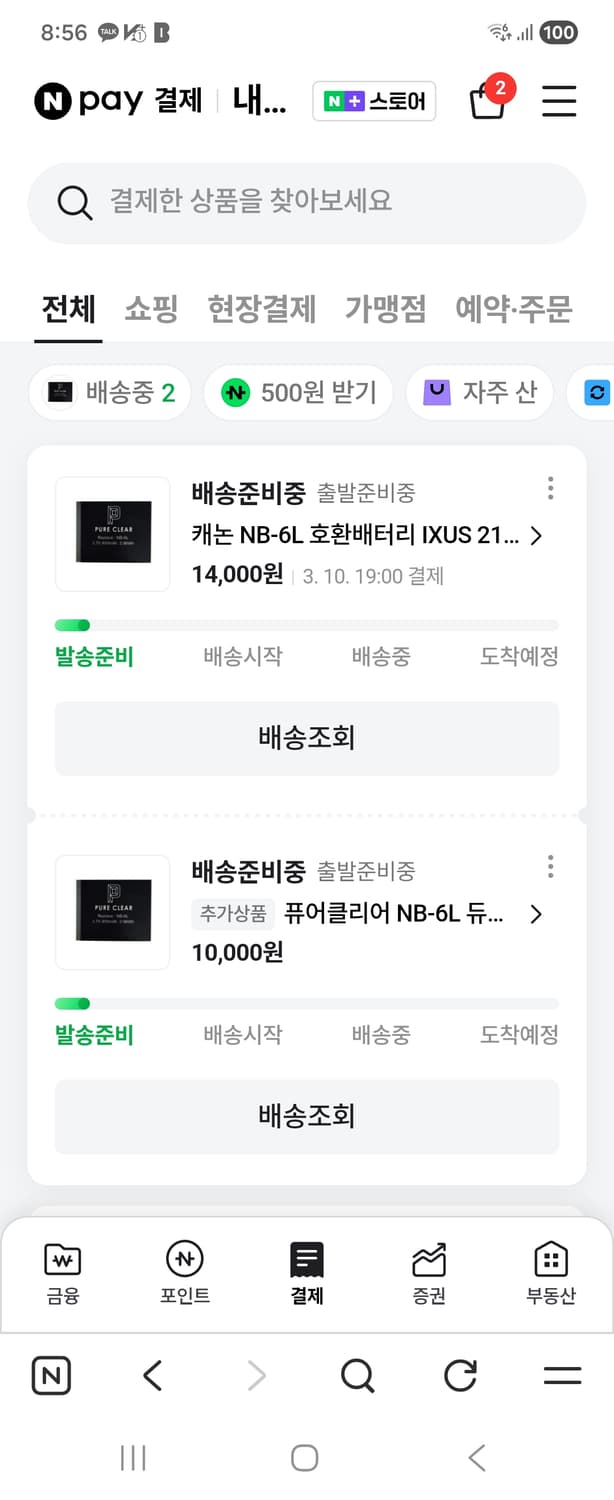Toggle the 배송중 2 filter chip
The height and width of the screenshot is (1500, 614).
[110, 392]
